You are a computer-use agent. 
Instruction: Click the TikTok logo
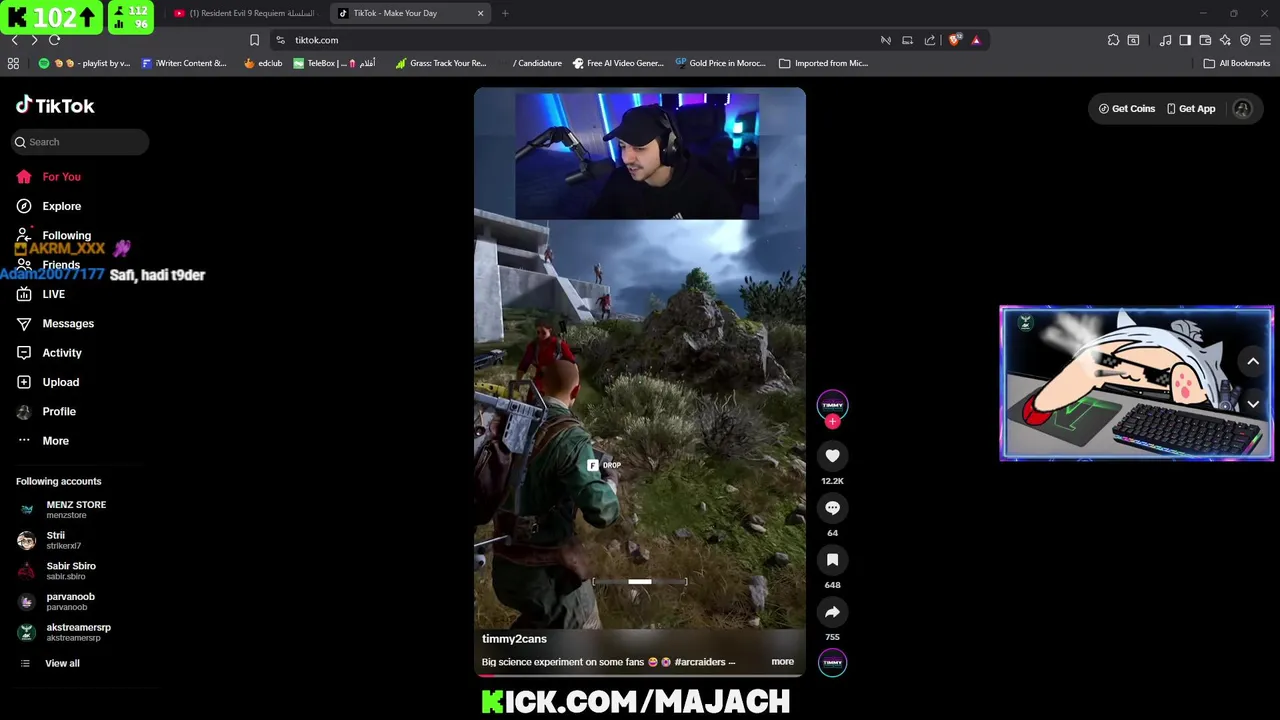[x=55, y=105]
